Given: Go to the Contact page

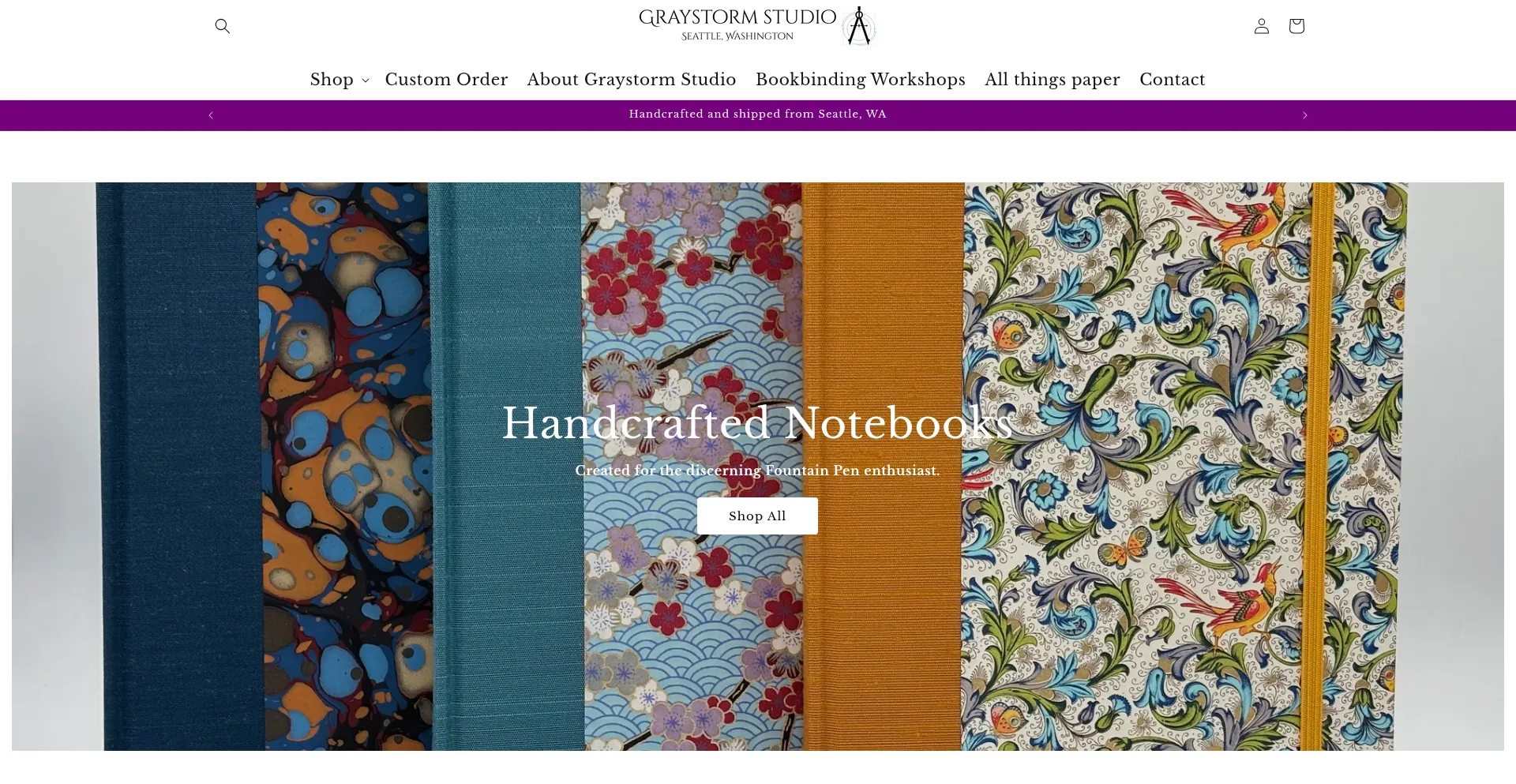Looking at the screenshot, I should [1173, 80].
